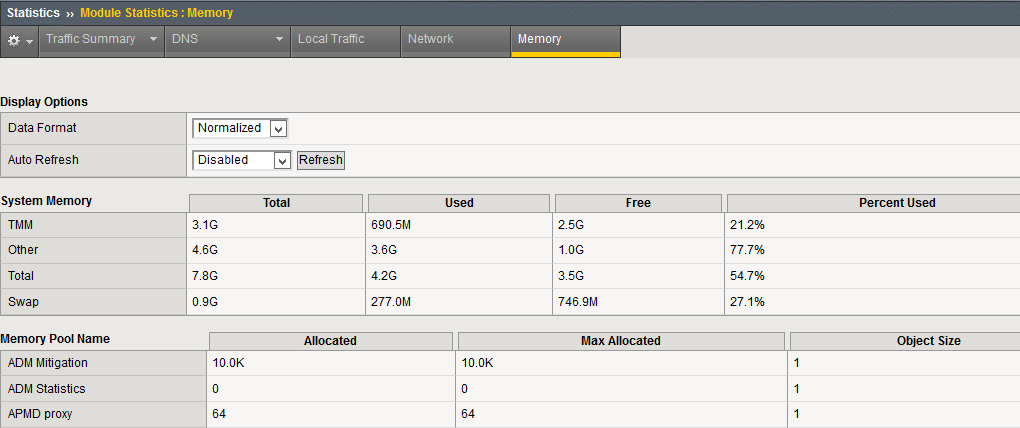The height and width of the screenshot is (428, 1020).
Task: Open the Traffic Summary tab
Action: click(x=90, y=39)
